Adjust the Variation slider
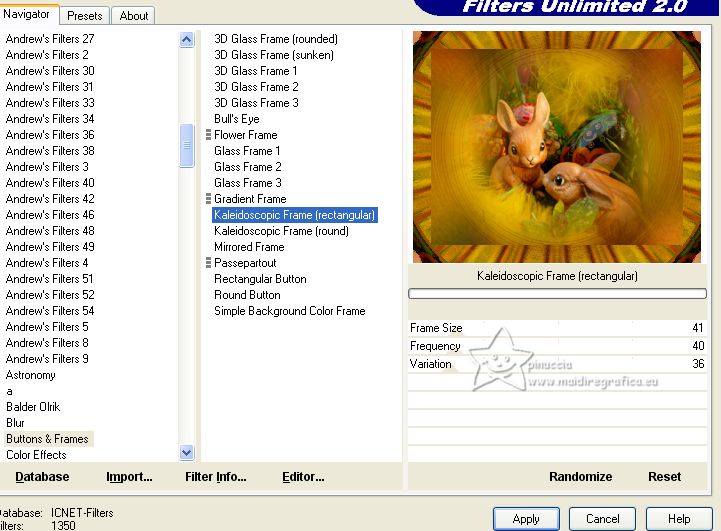Viewport: 721px width, 531px height. [557, 364]
